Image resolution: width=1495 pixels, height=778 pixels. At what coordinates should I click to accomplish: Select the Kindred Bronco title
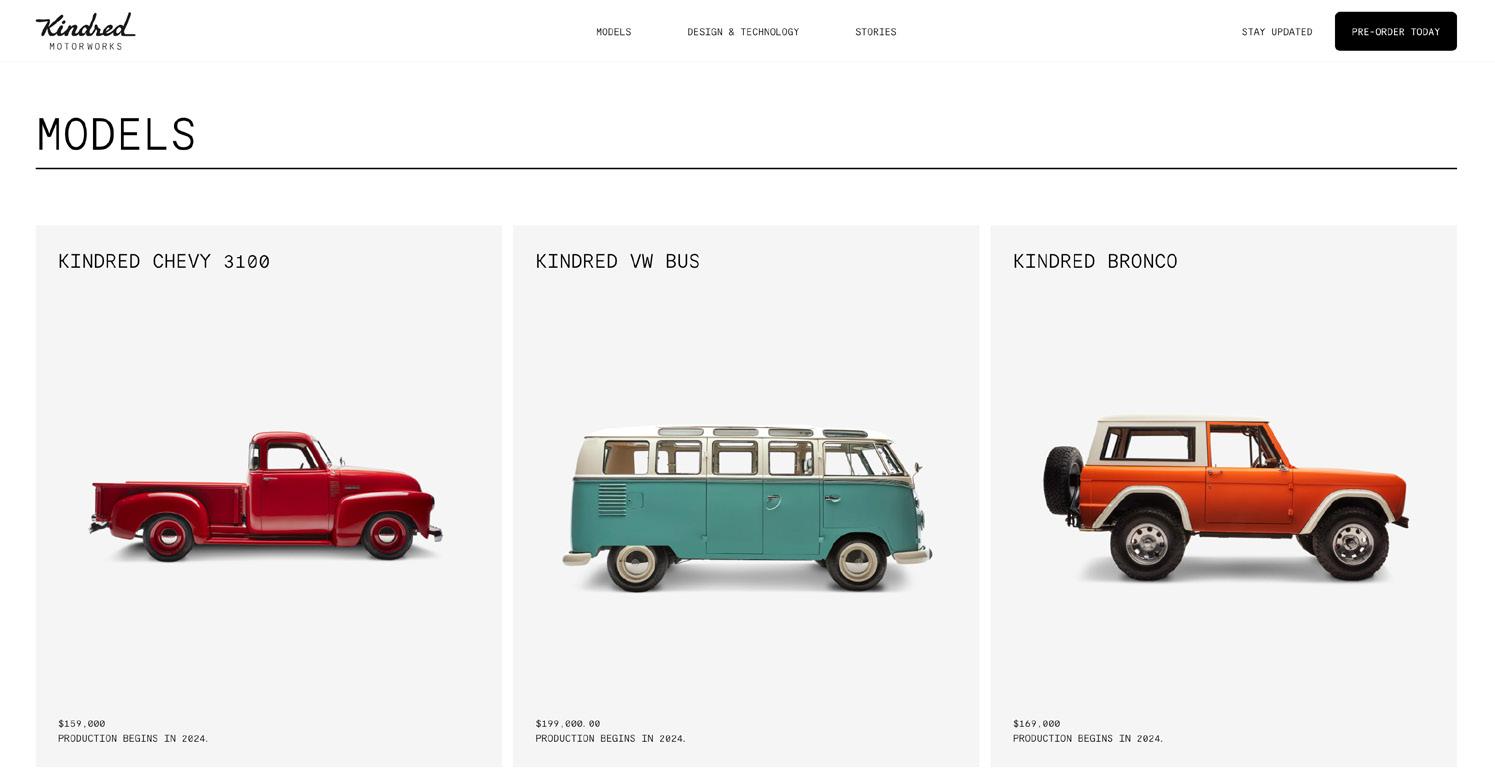coord(1095,261)
